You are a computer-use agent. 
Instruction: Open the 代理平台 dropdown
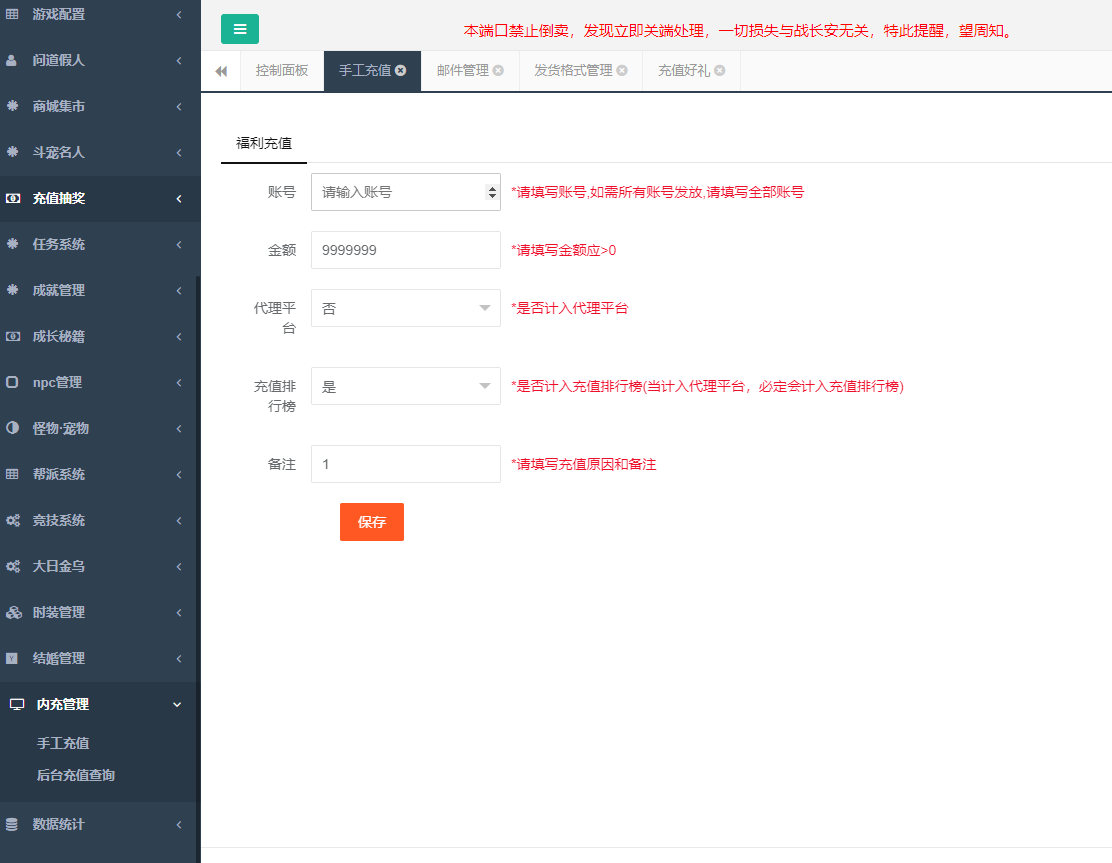(x=405, y=308)
